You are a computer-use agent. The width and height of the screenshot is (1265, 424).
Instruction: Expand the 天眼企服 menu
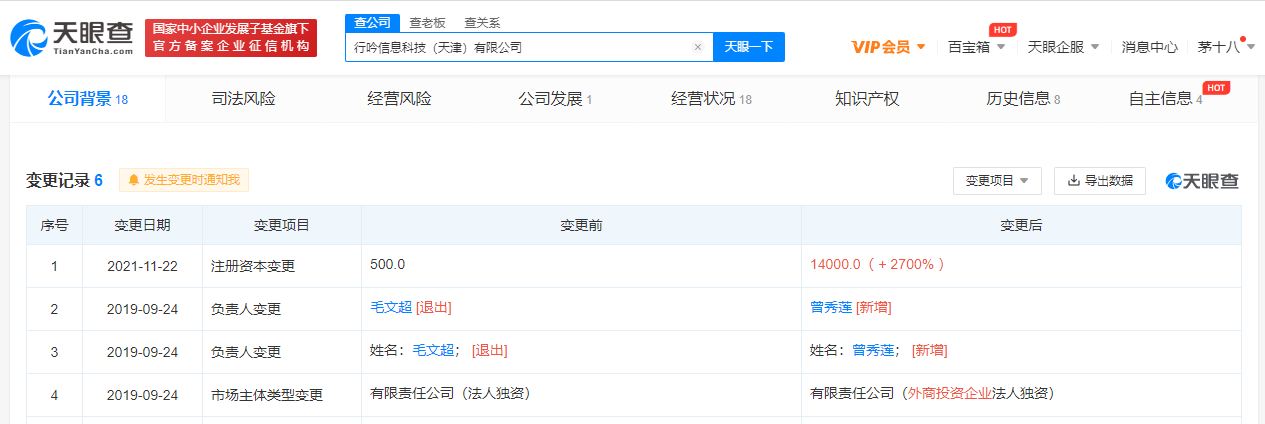pyautogui.click(x=1063, y=47)
